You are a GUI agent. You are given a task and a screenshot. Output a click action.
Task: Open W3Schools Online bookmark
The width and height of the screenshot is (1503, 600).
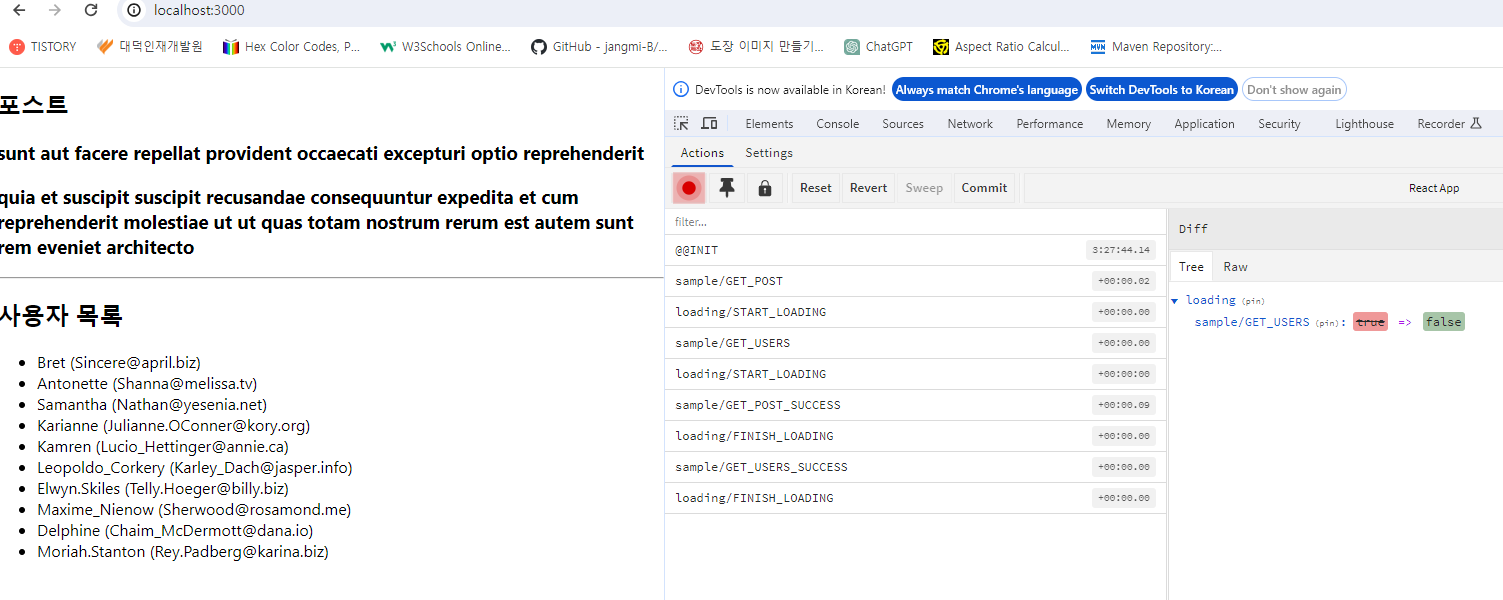tap(445, 46)
